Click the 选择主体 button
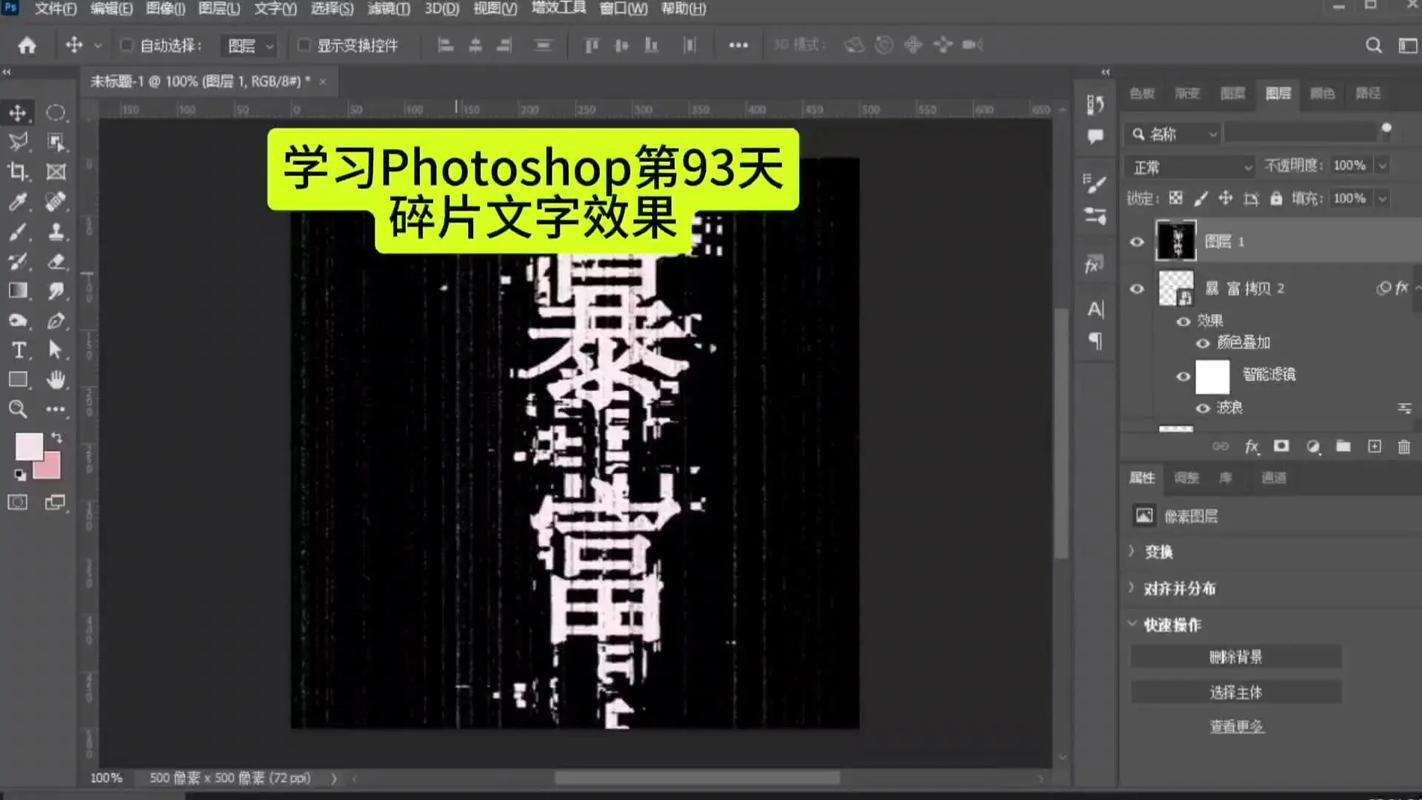This screenshot has width=1422, height=800. click(1236, 691)
